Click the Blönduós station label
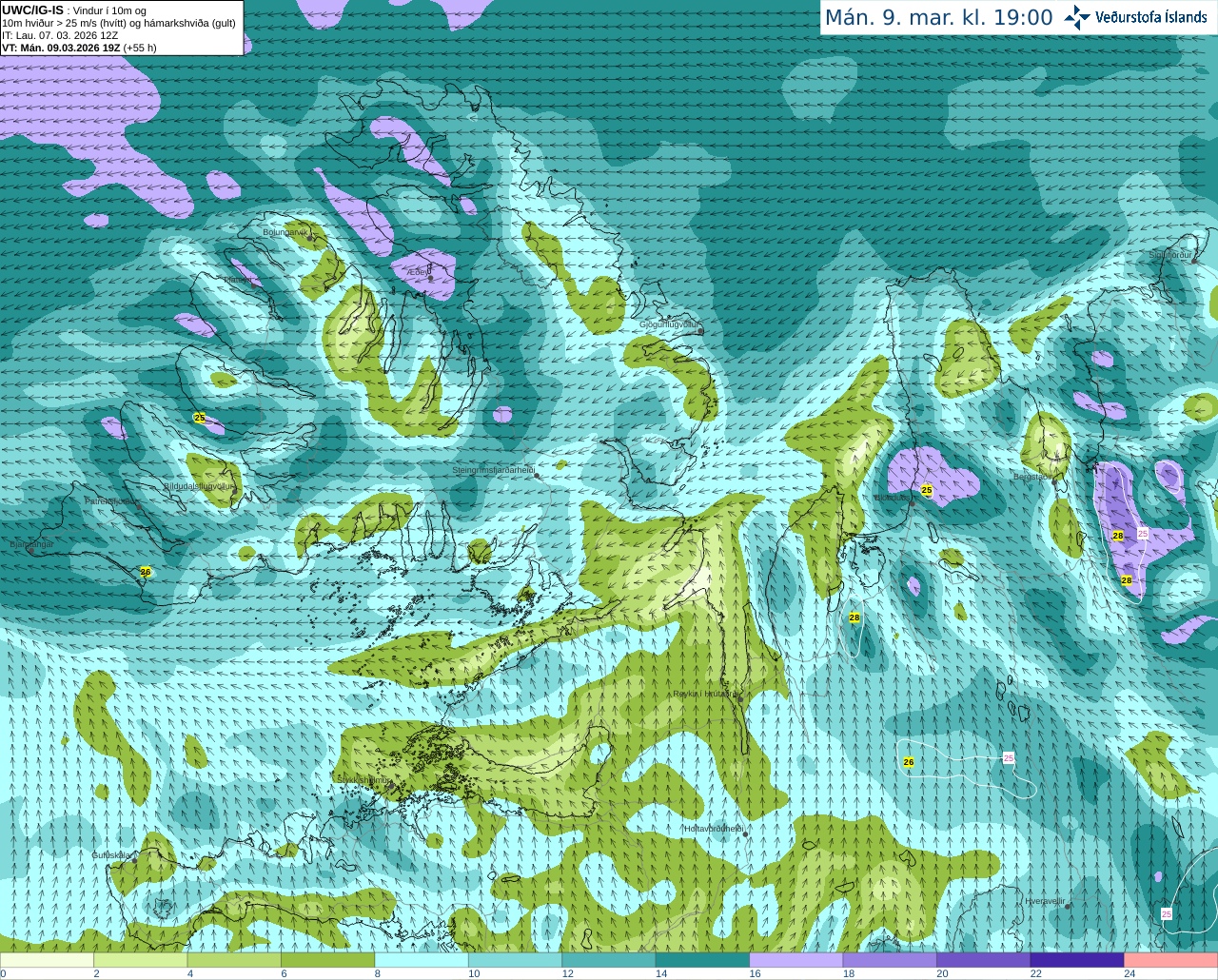Viewport: 1218px width, 980px height. (892, 498)
